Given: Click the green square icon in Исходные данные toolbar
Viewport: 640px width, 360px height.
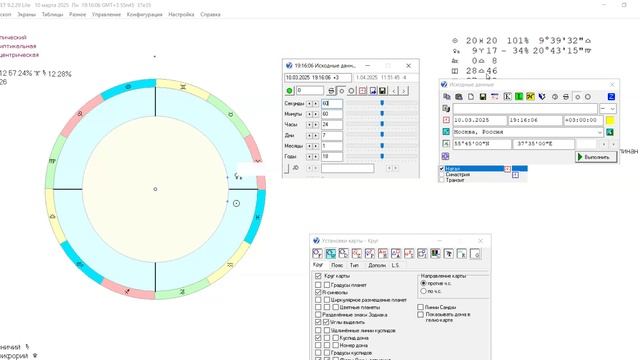Looking at the screenshot, I should tap(519, 97).
